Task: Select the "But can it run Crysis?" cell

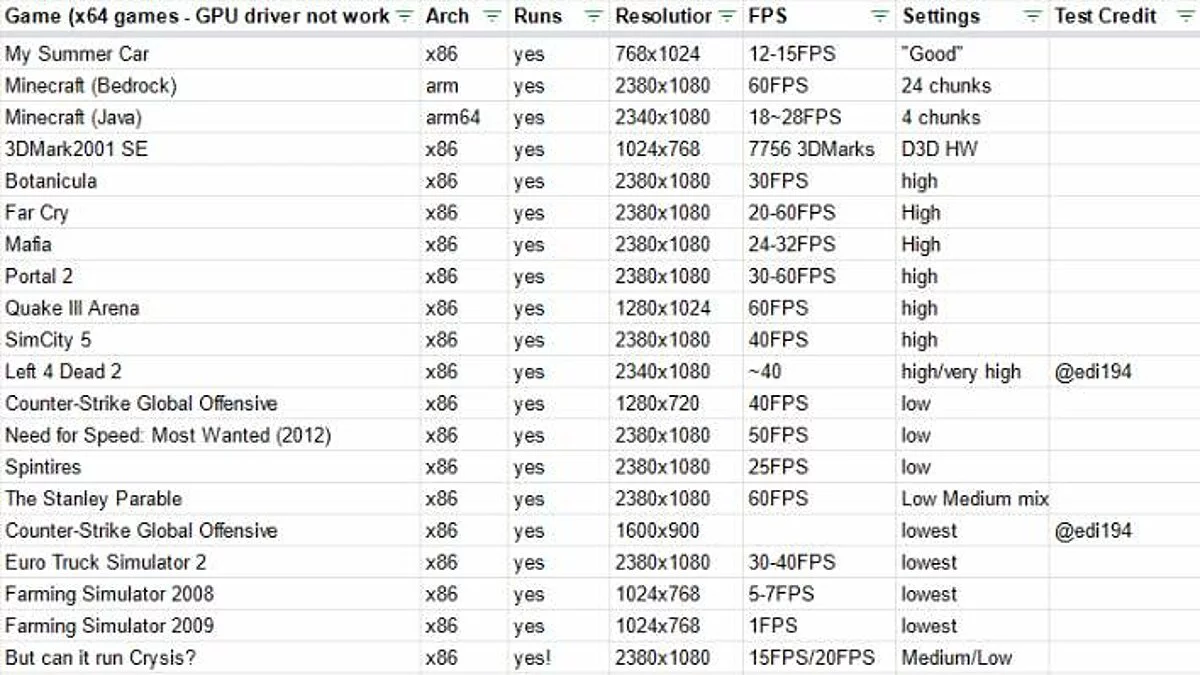Action: coord(99,658)
